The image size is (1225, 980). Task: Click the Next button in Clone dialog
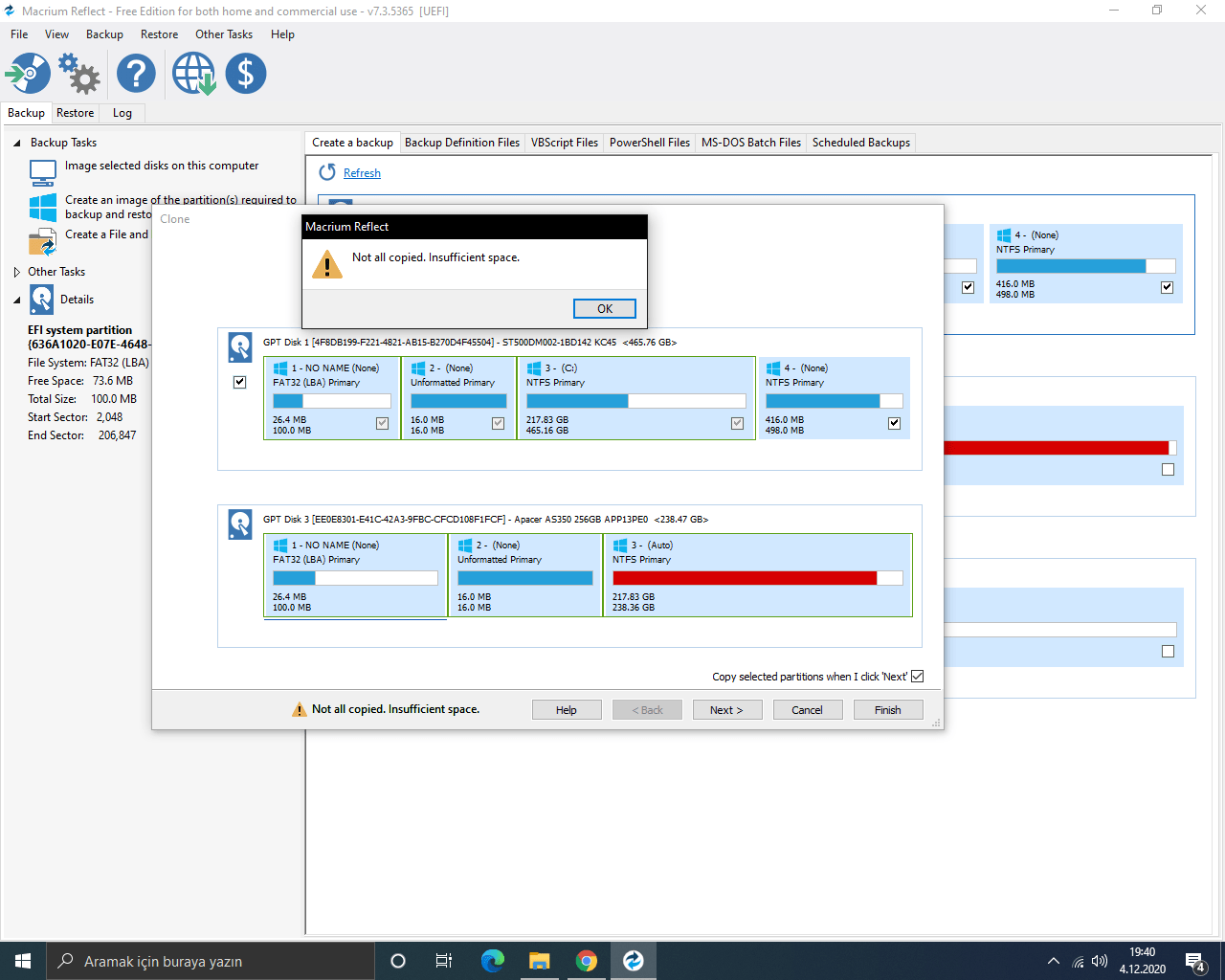[726, 710]
